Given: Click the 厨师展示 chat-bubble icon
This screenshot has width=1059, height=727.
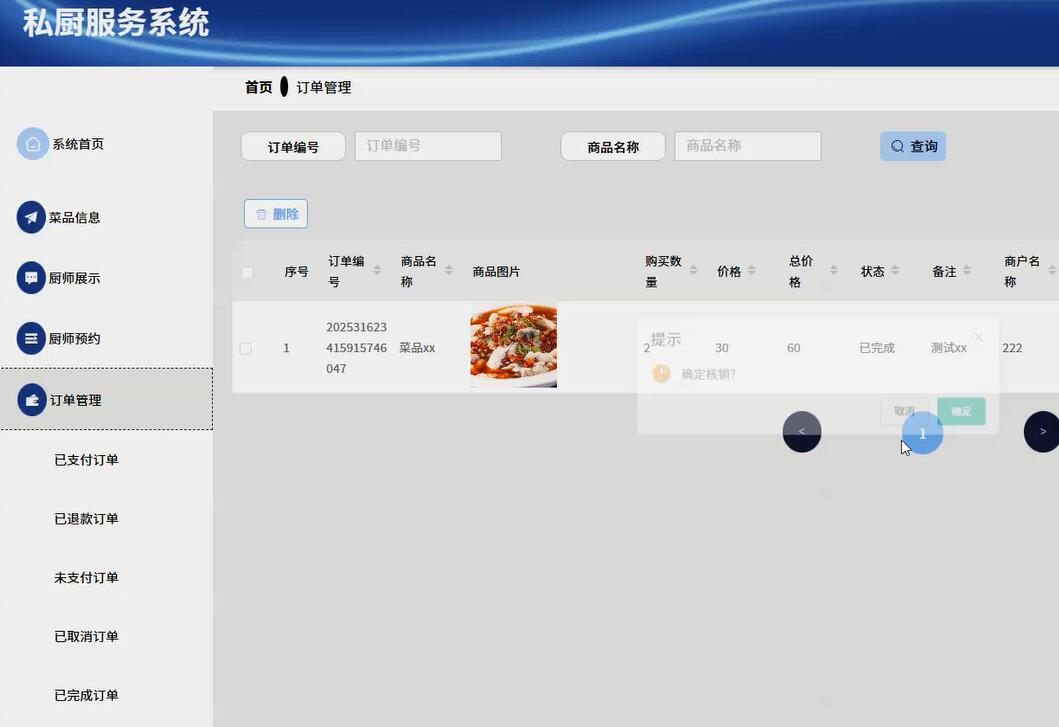Looking at the screenshot, I should 31,278.
